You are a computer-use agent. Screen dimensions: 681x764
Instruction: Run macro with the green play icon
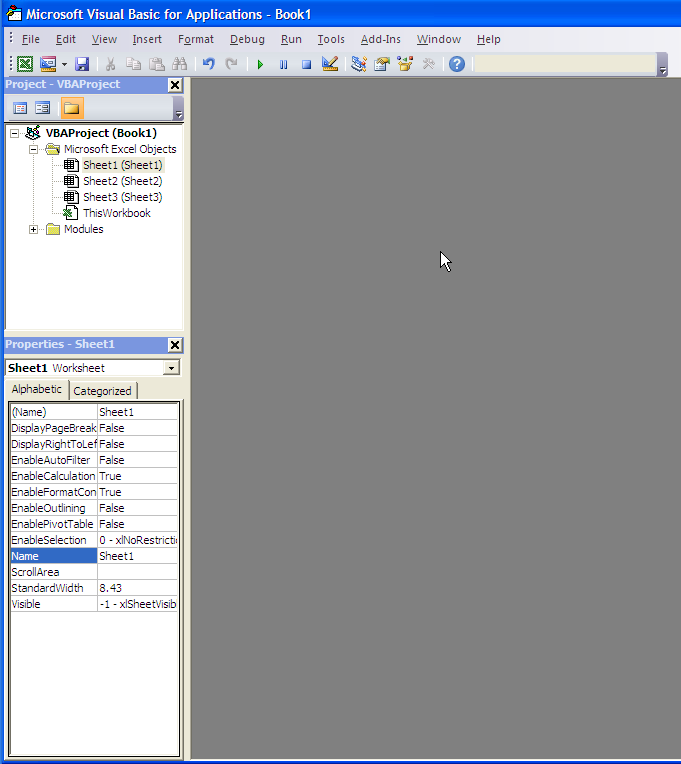[x=260, y=64]
